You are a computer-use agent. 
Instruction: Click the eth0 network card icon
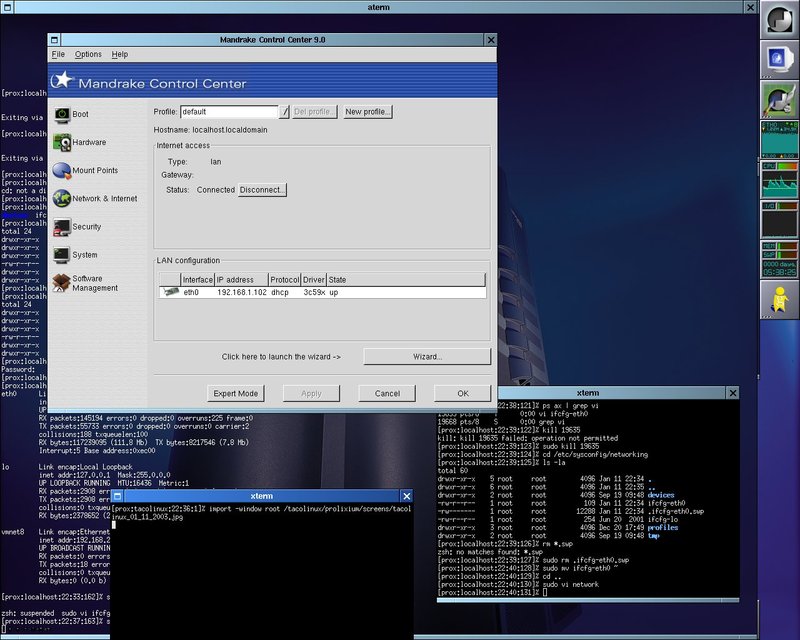coord(170,292)
